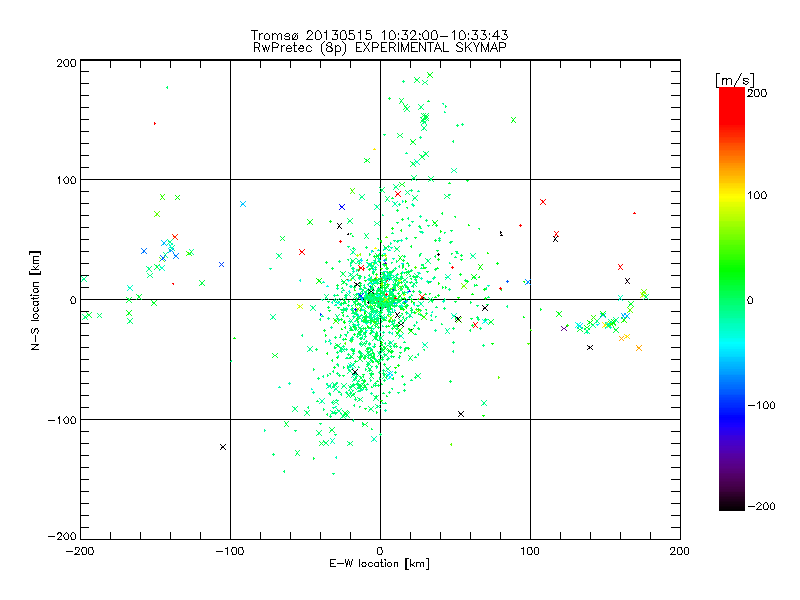800x600 pixels.
Task: Click the y-axis tick label '200'
Action: click(x=66, y=63)
